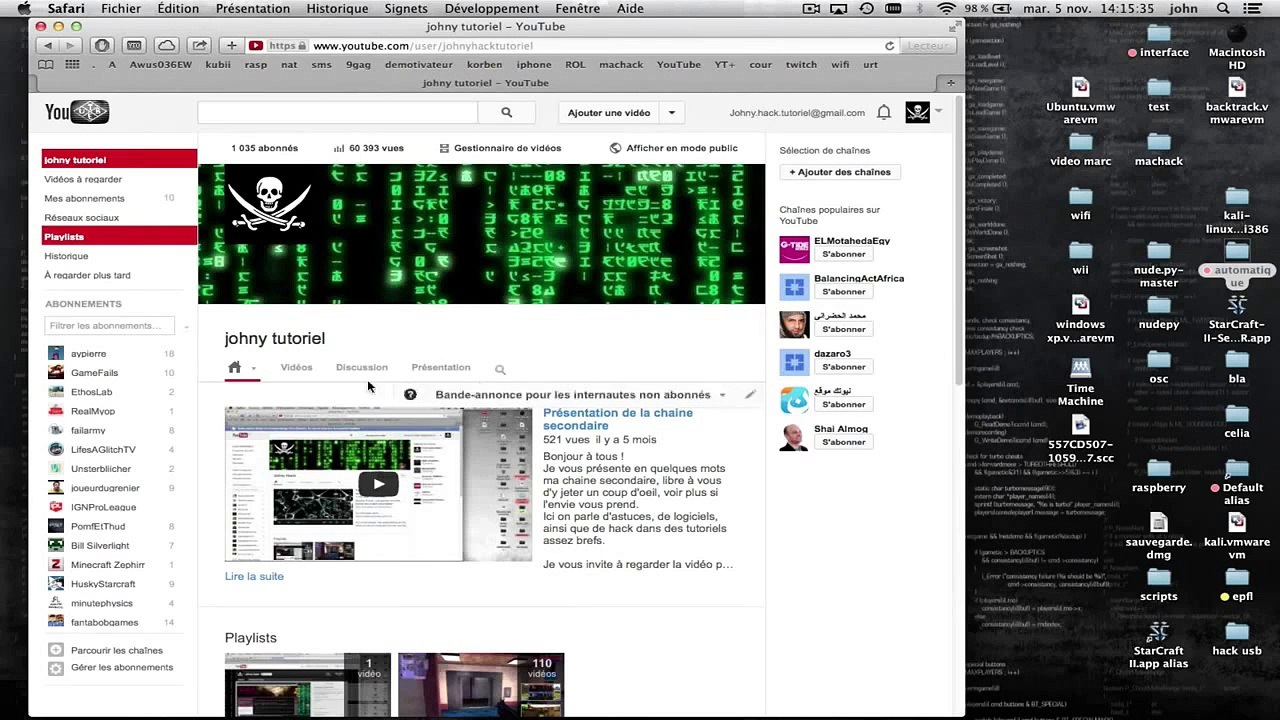The image size is (1280, 720).
Task: Subscribe to the ELMotahedaEgy channel
Action: (x=844, y=254)
